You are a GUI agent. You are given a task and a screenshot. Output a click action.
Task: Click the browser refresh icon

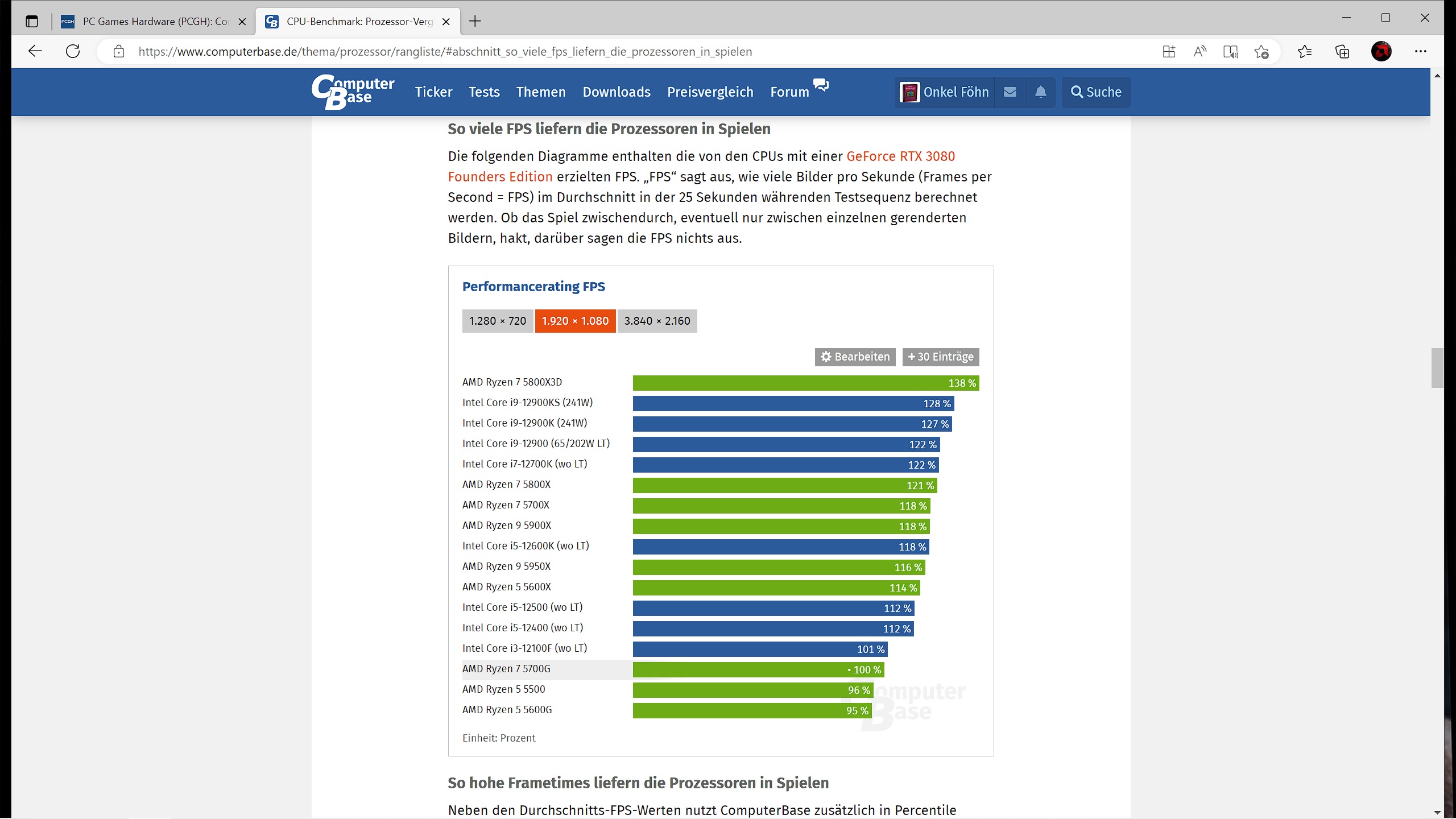pyautogui.click(x=73, y=51)
